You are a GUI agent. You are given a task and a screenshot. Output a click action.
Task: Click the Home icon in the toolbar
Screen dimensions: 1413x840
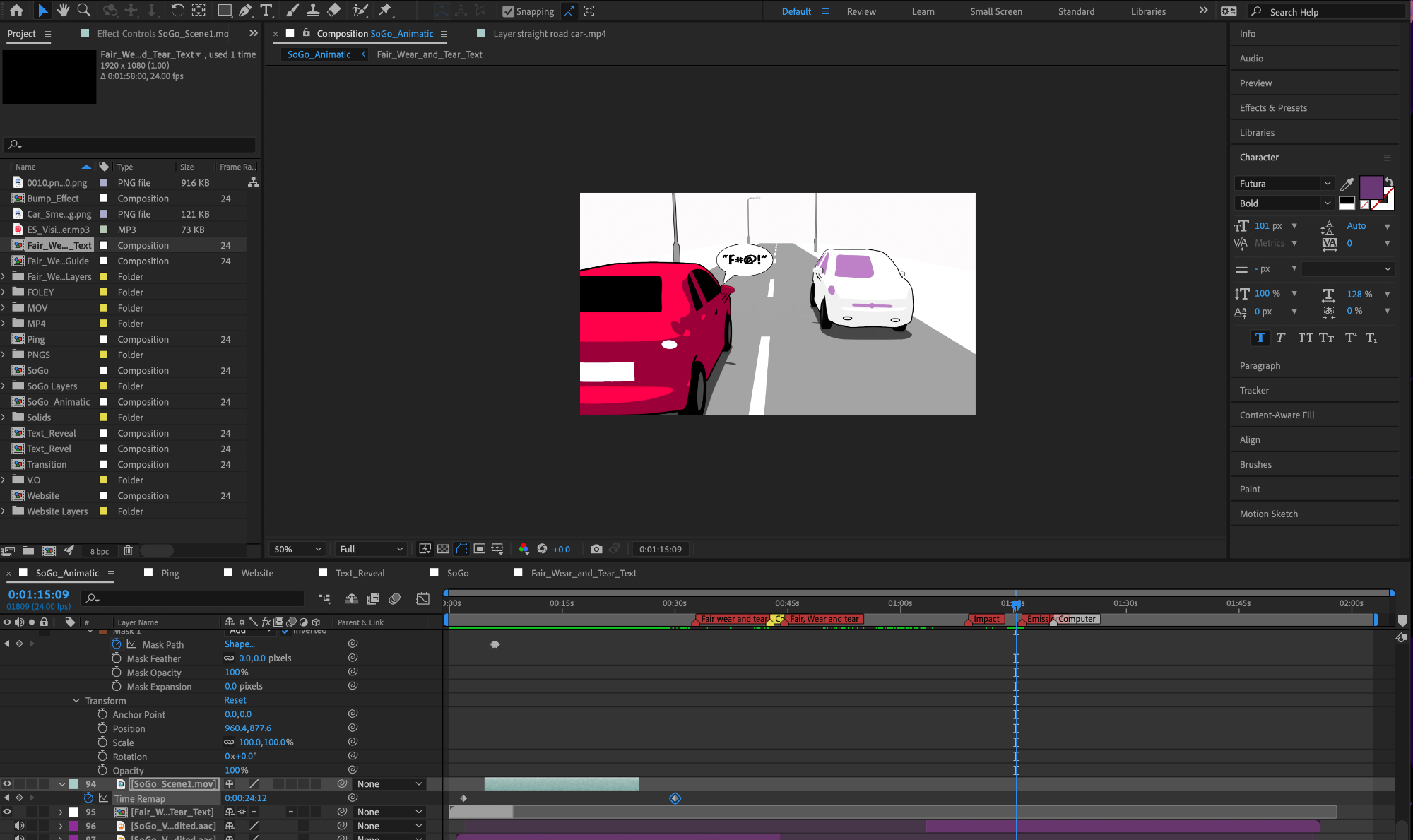[16, 10]
